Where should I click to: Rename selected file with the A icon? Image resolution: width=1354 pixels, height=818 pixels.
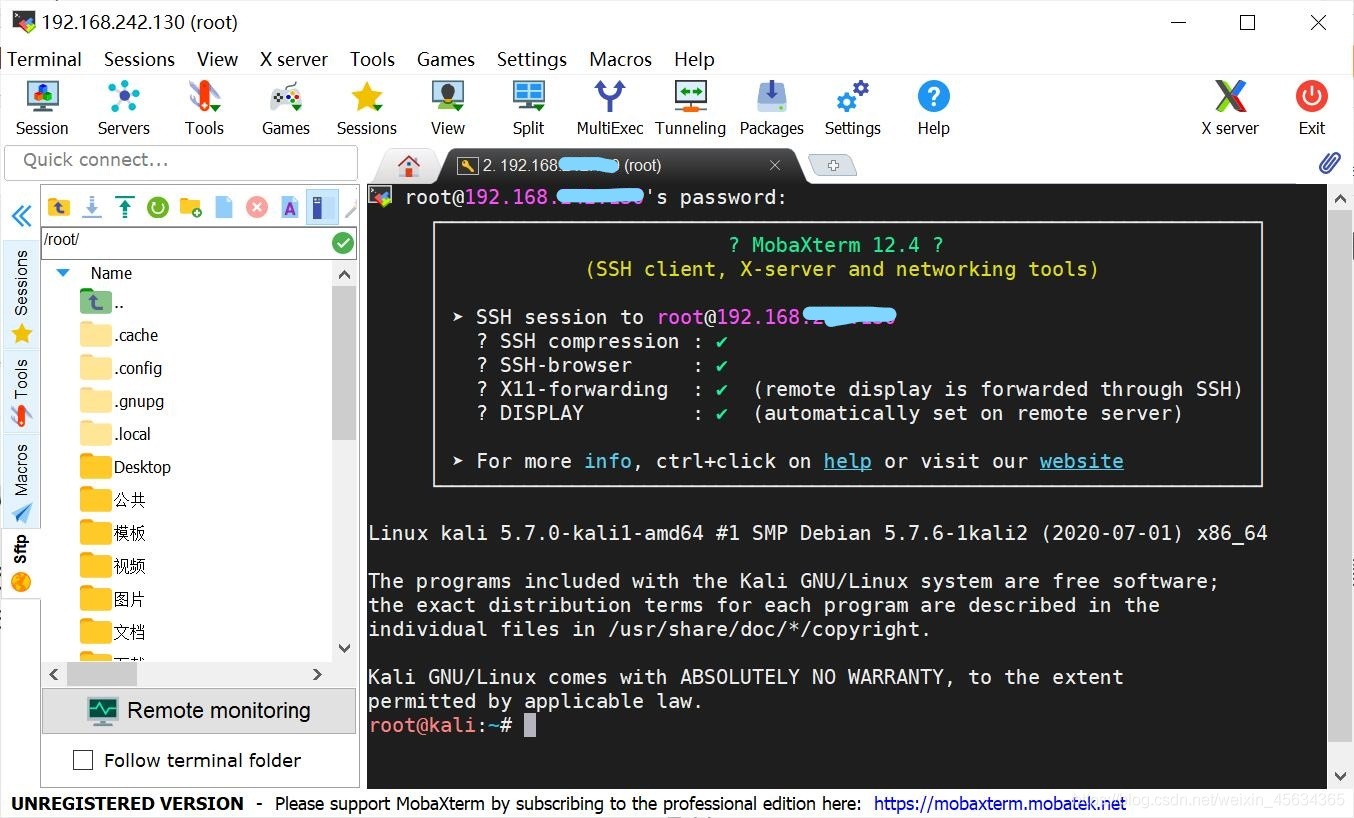point(289,207)
